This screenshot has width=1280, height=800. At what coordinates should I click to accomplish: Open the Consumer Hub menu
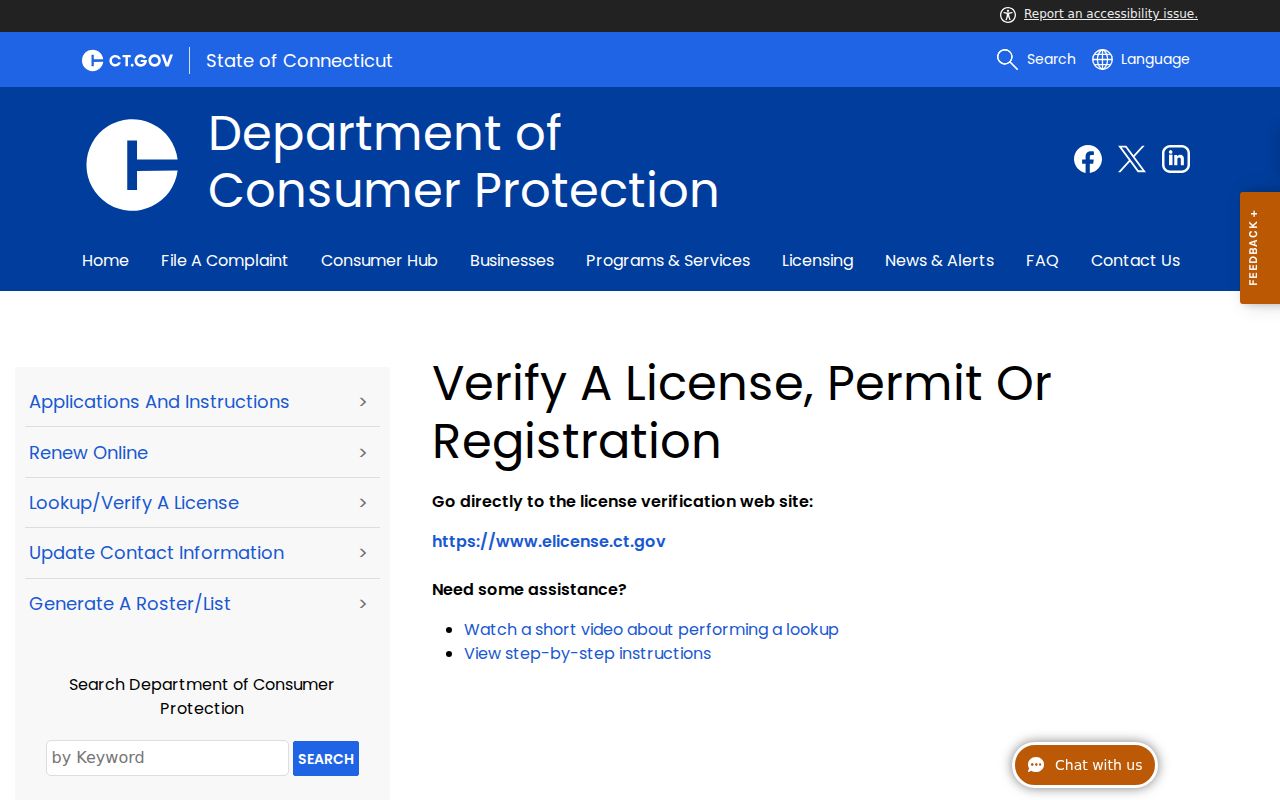pyautogui.click(x=379, y=260)
